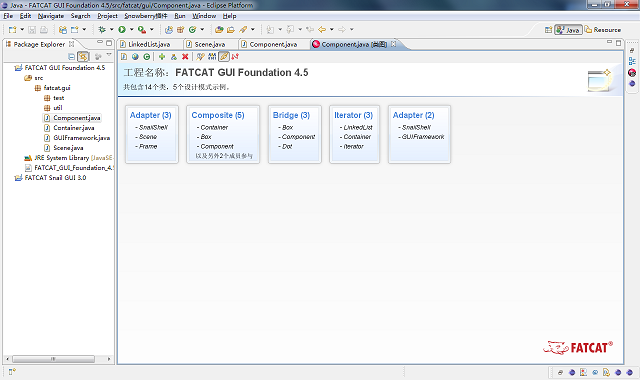Open the Back history dropdown arrow
Screen dimensions: 640x380
(331, 29)
